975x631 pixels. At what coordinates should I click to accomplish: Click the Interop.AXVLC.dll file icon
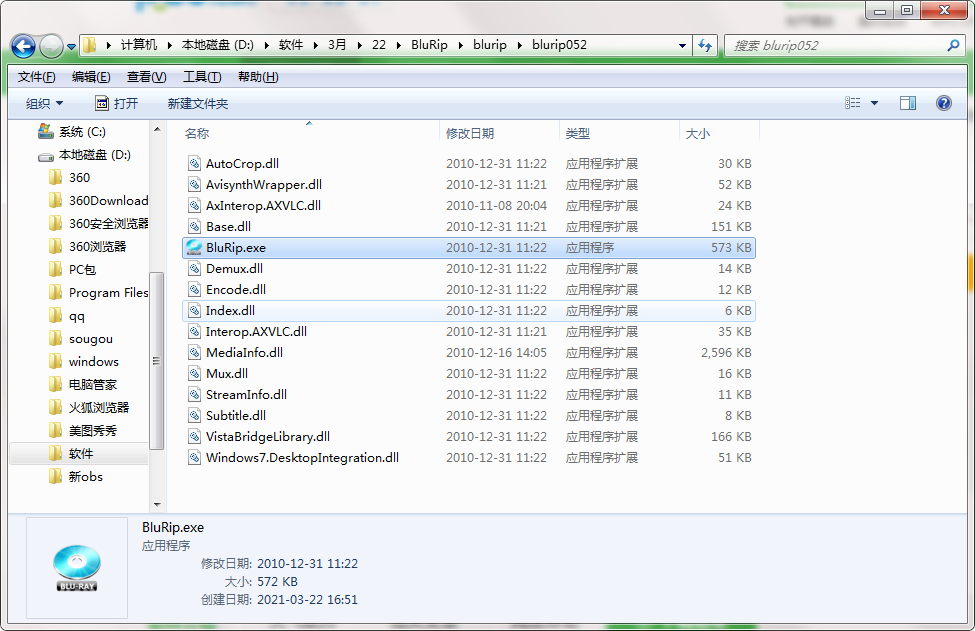(x=195, y=332)
